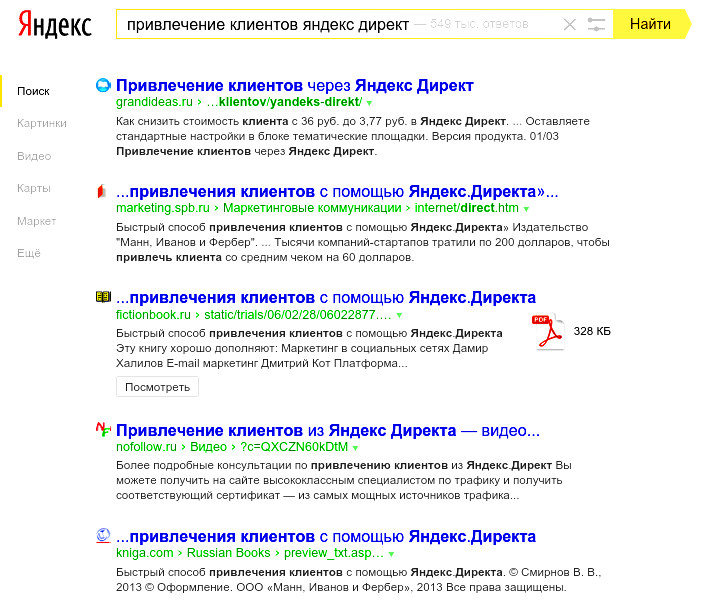Expand the dropdown arrow after nofollow.ru URL
Screen dimensions: 702x608
(x=355, y=448)
